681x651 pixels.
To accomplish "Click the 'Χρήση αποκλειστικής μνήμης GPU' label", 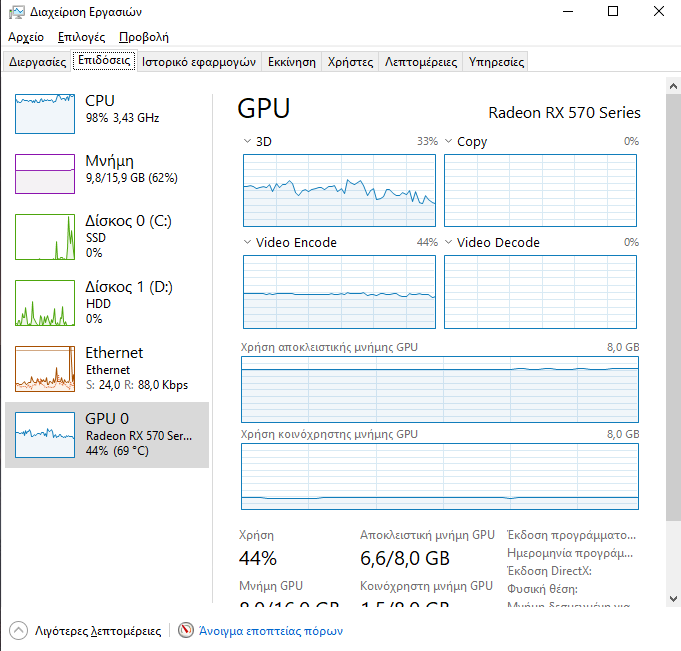I will pyautogui.click(x=329, y=347).
